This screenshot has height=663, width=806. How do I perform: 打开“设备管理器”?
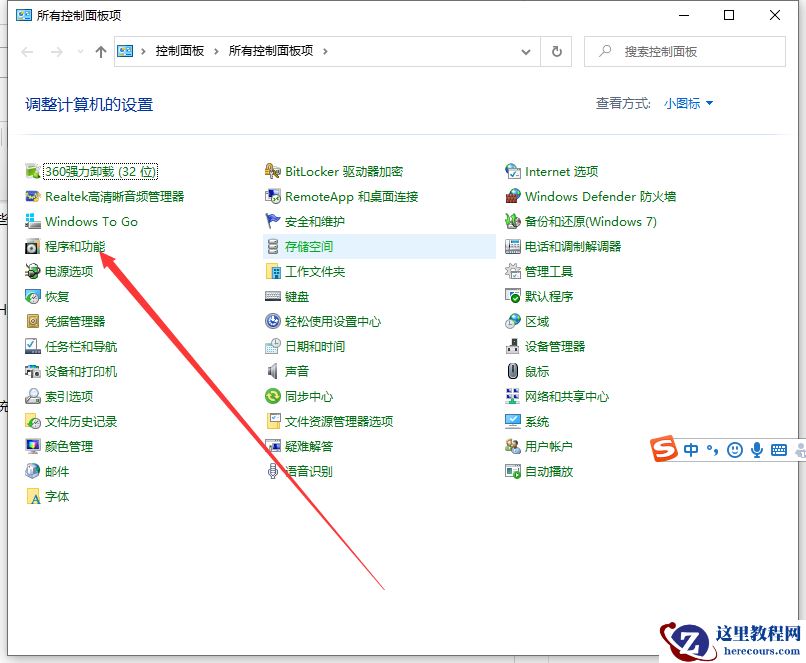coord(554,346)
